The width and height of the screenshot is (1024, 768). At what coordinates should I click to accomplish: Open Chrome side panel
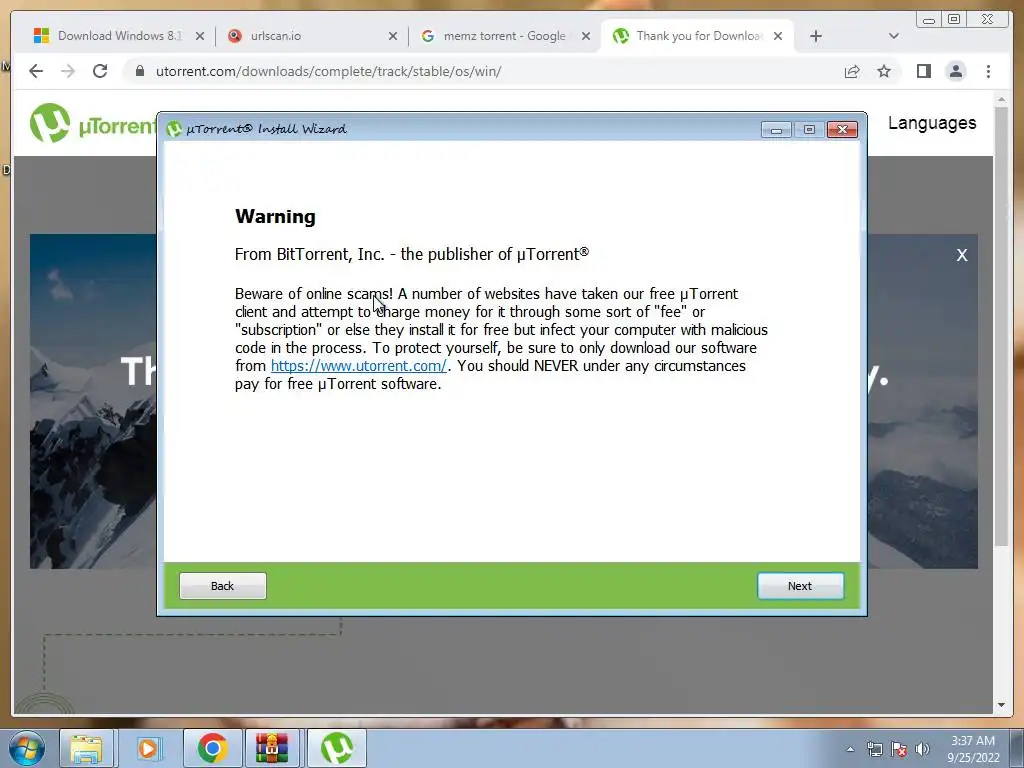923,71
